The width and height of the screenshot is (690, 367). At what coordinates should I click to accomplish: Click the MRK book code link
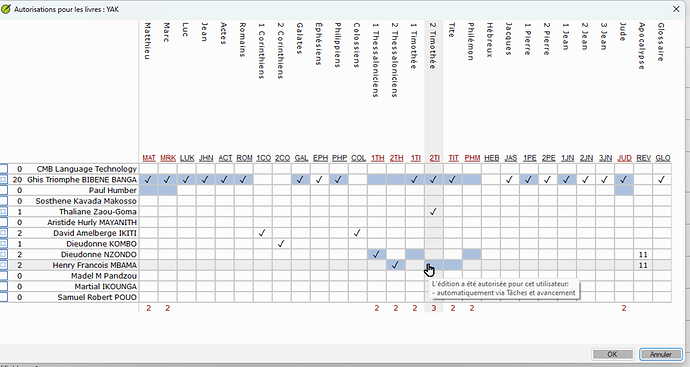tap(168, 158)
